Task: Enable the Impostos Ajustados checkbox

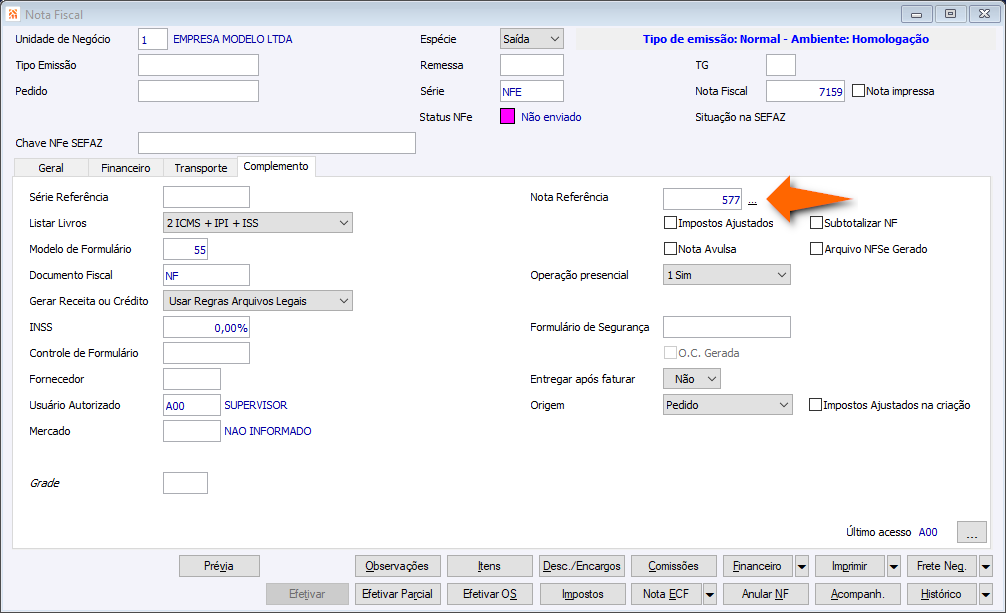Action: click(x=670, y=223)
